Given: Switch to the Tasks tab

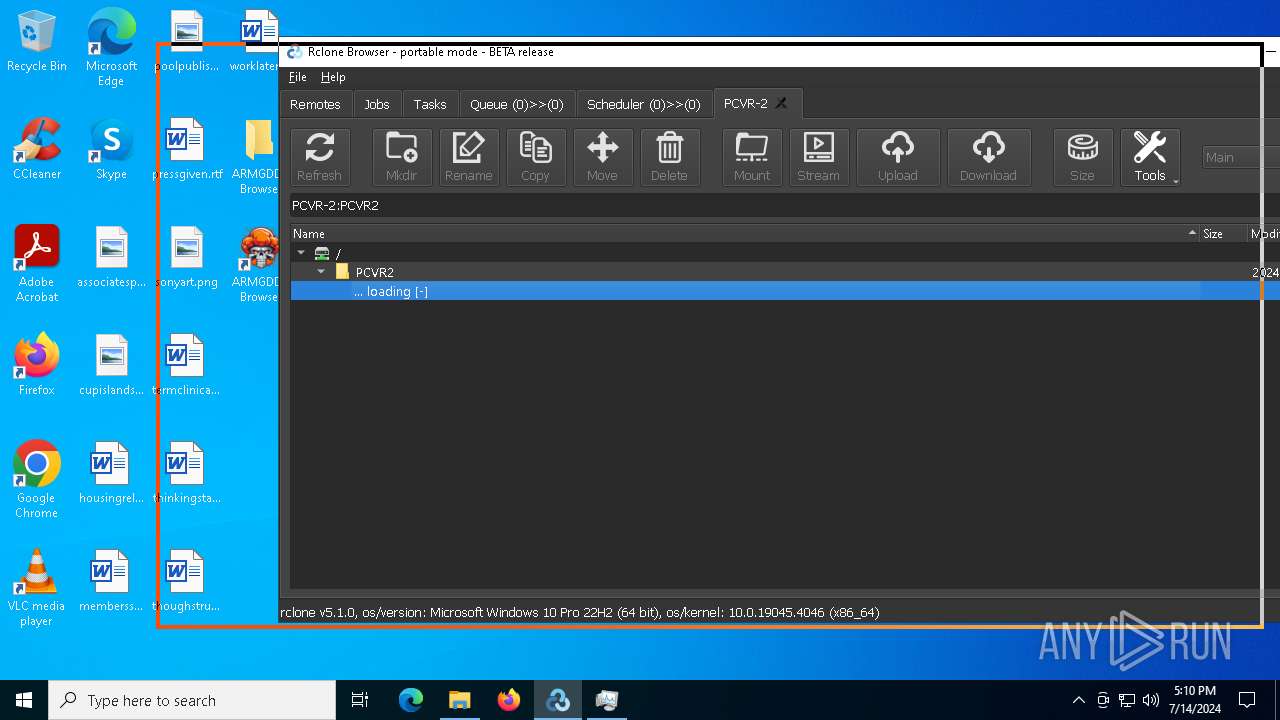Looking at the screenshot, I should tap(430, 104).
